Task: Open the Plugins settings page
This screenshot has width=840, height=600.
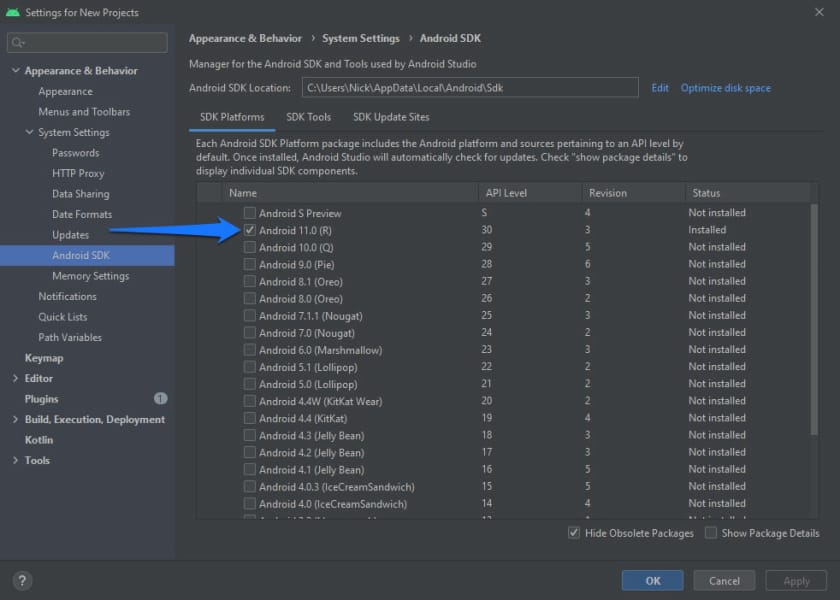Action: click(41, 399)
